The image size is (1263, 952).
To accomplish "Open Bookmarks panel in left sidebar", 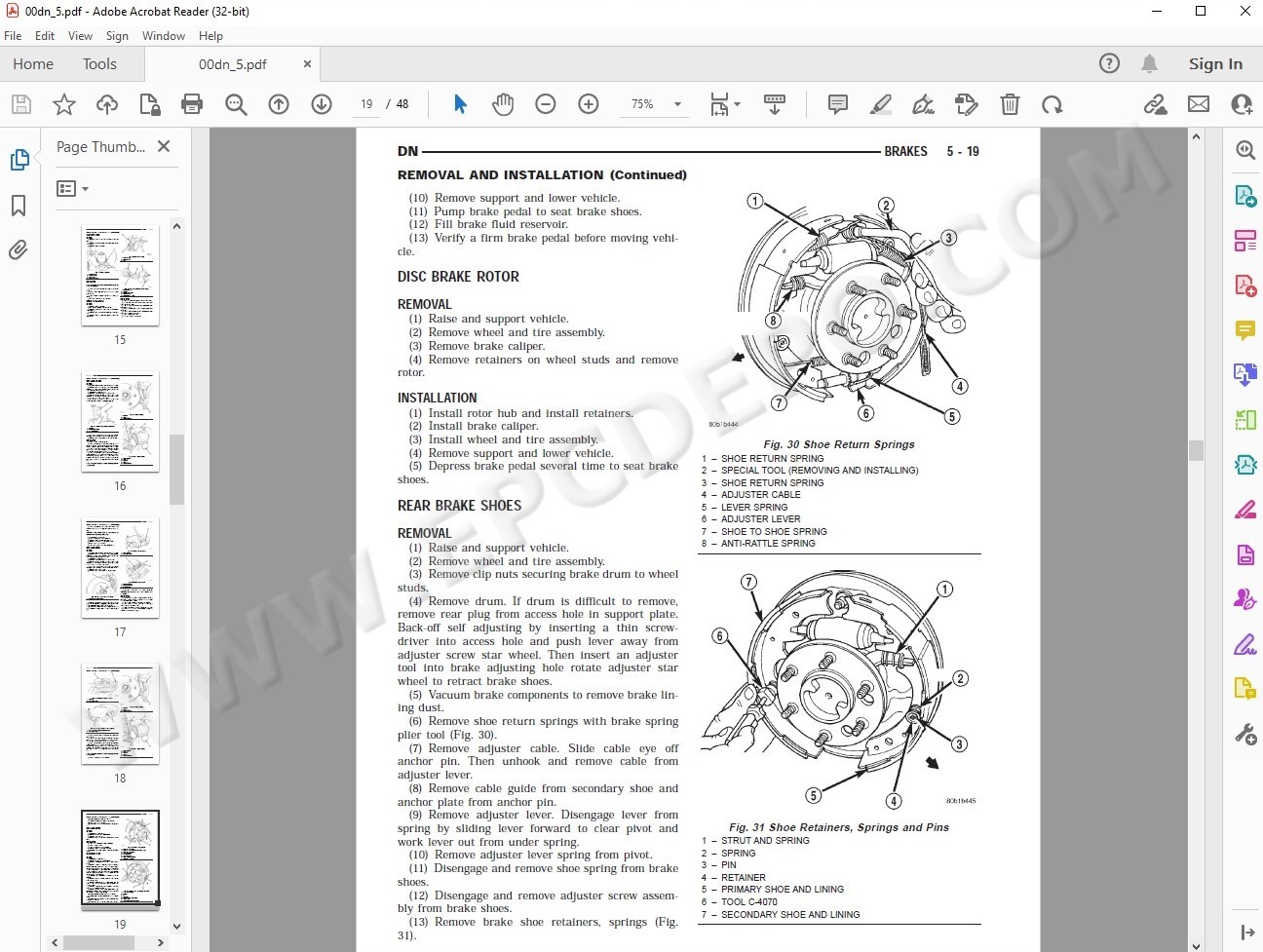I will (19, 206).
